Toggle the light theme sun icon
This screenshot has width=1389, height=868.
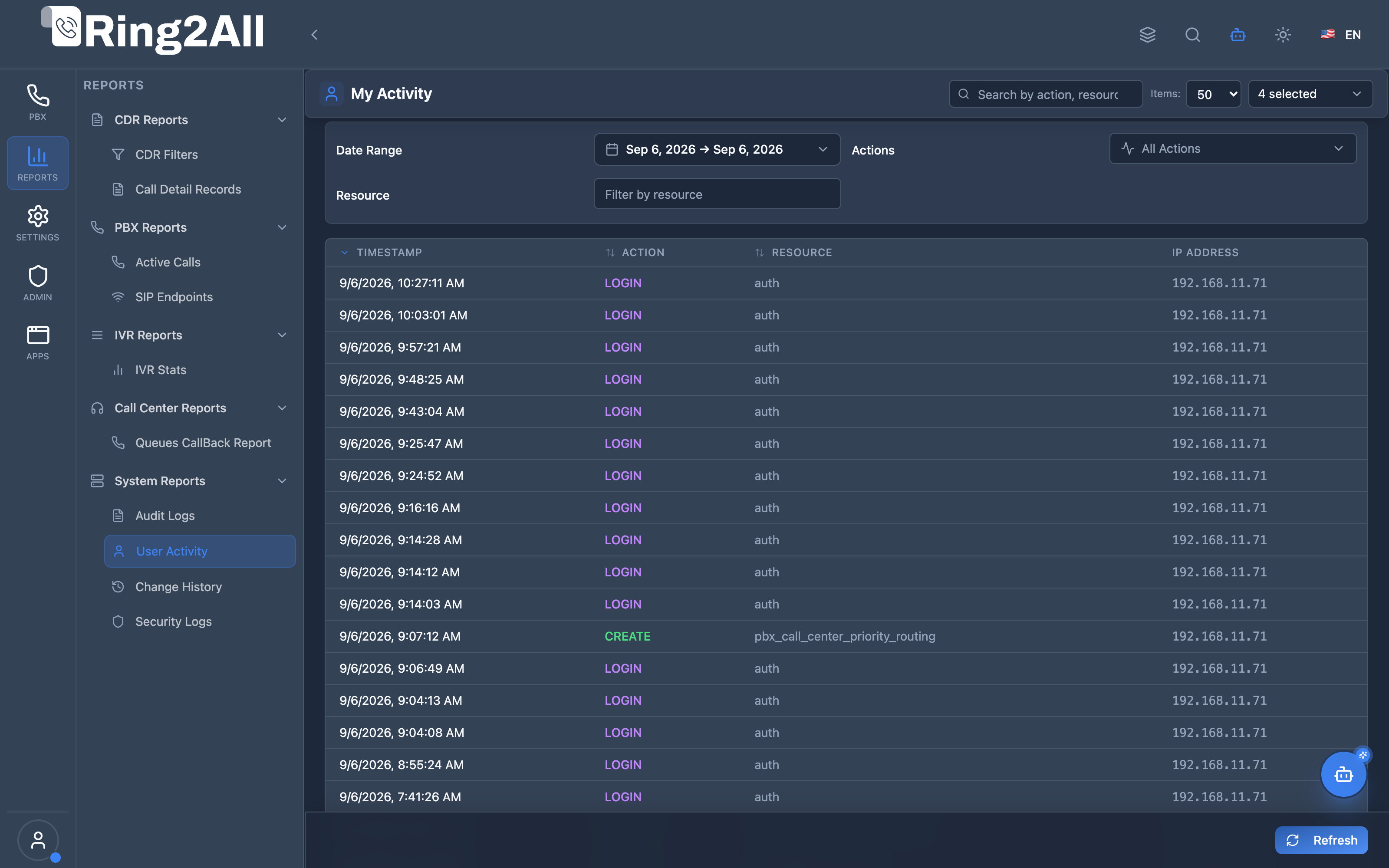point(1283,34)
